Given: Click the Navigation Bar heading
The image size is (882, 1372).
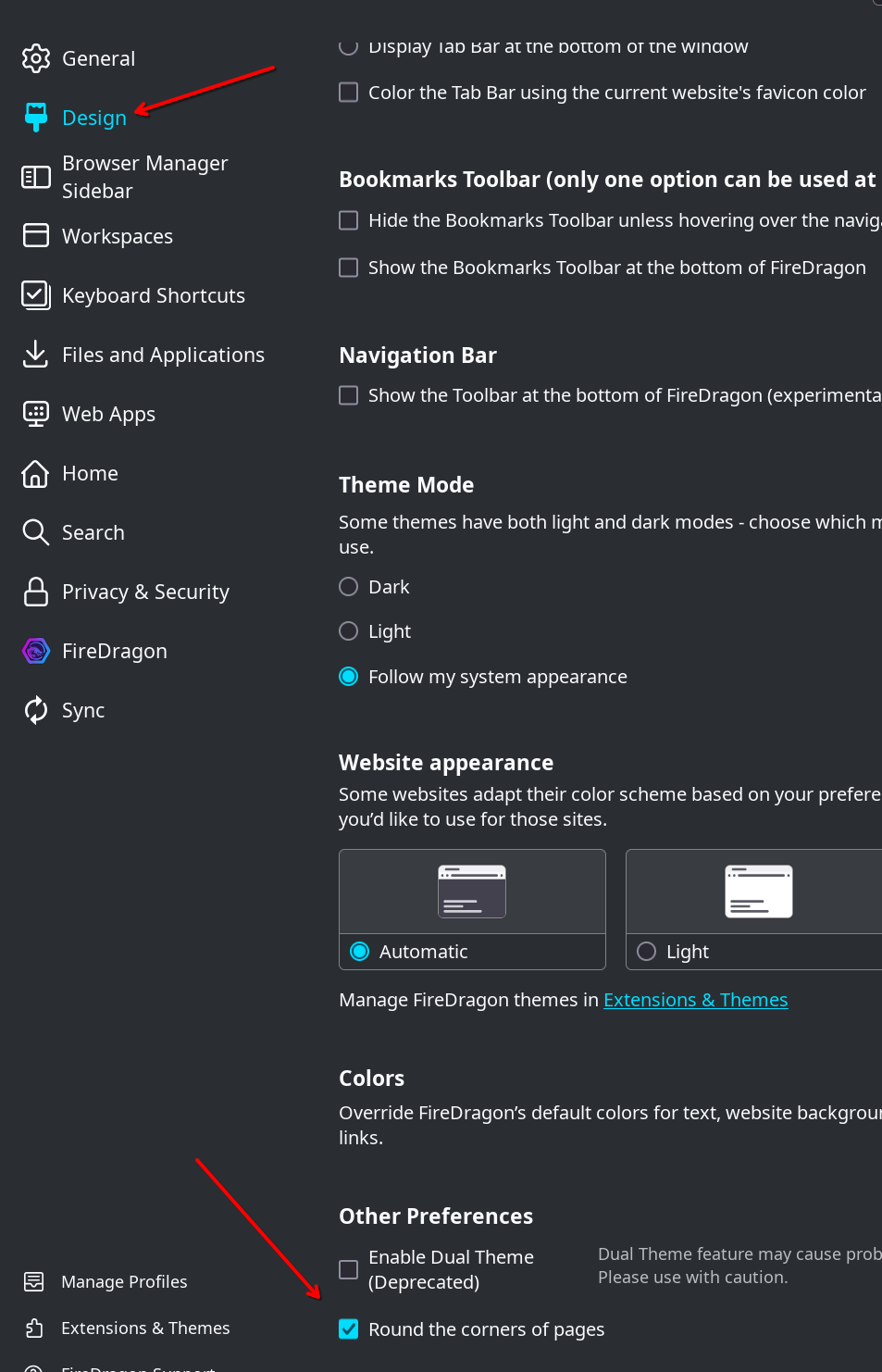Looking at the screenshot, I should click(x=418, y=355).
